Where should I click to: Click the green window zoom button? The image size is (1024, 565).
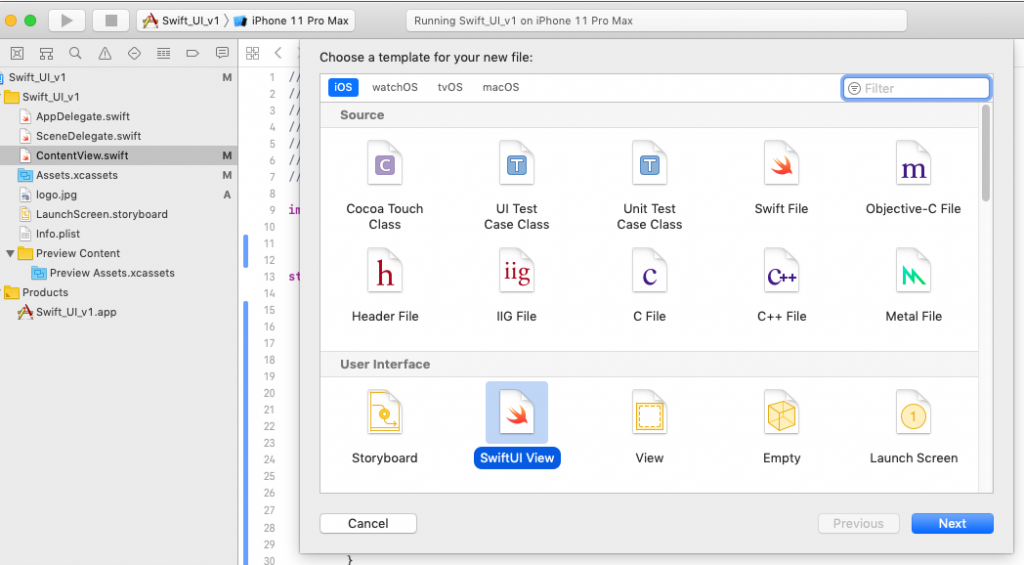point(30,20)
